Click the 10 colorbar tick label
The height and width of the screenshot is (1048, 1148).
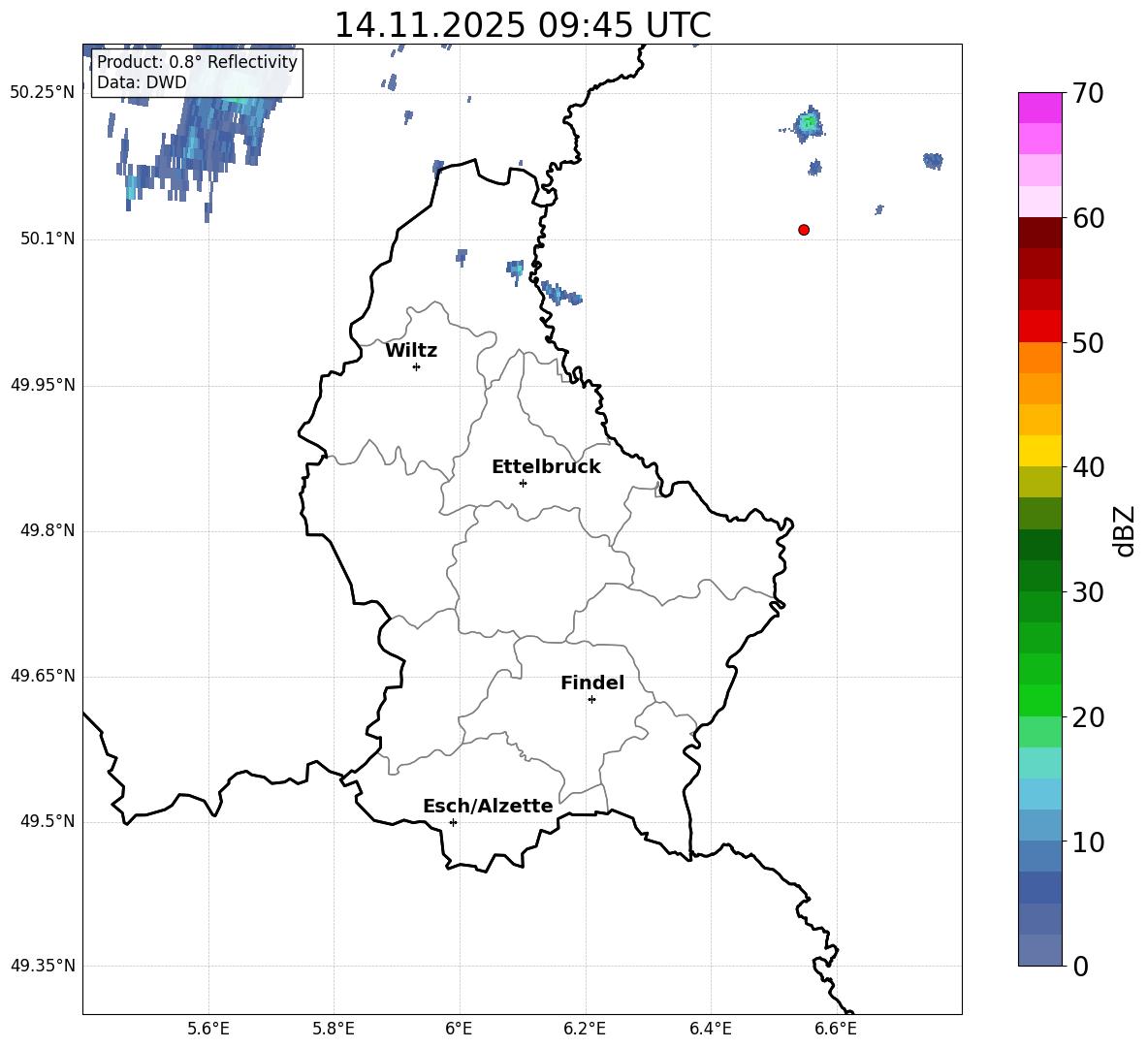pos(1087,842)
